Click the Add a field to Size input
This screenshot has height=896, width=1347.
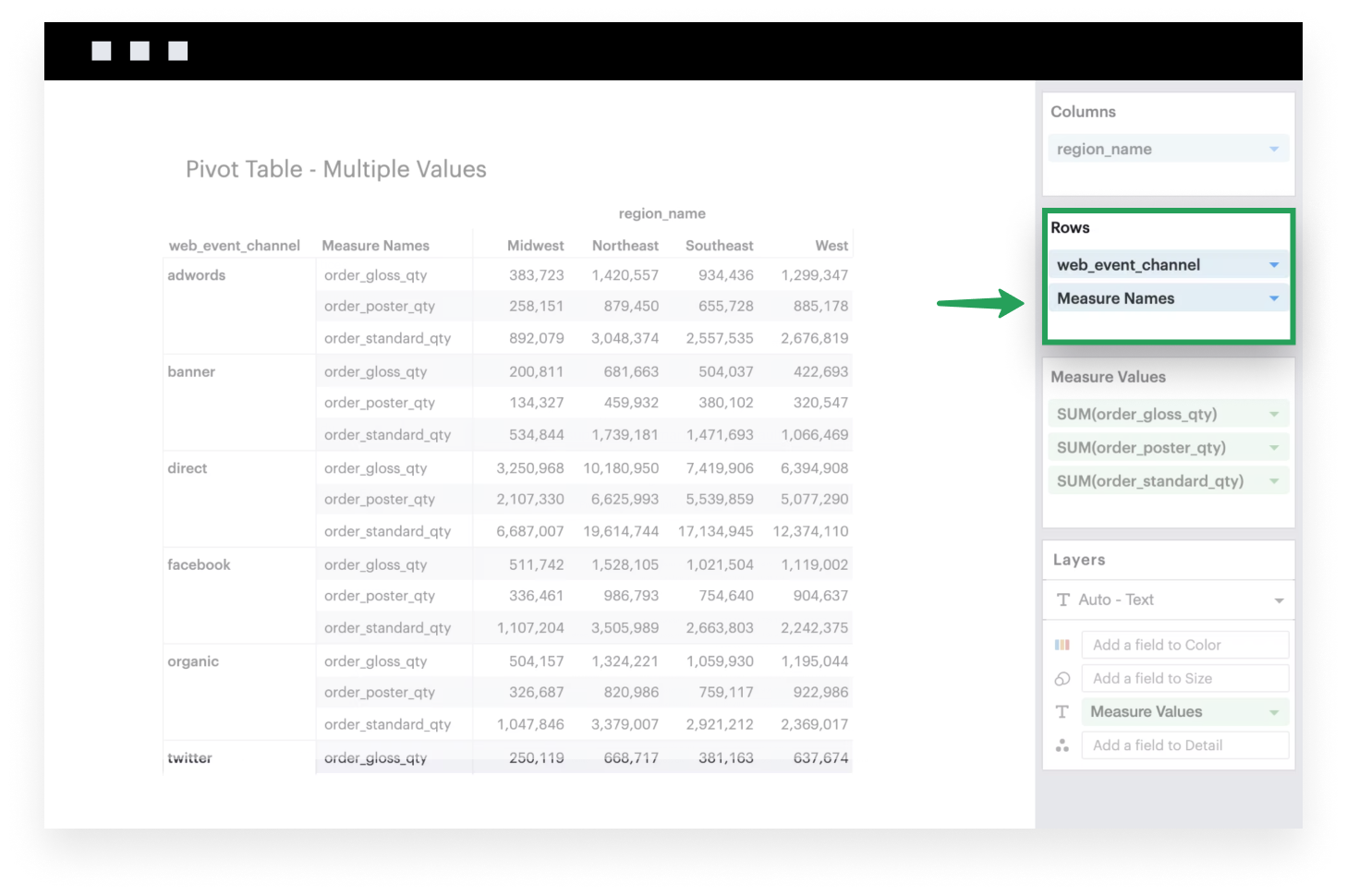1184,678
